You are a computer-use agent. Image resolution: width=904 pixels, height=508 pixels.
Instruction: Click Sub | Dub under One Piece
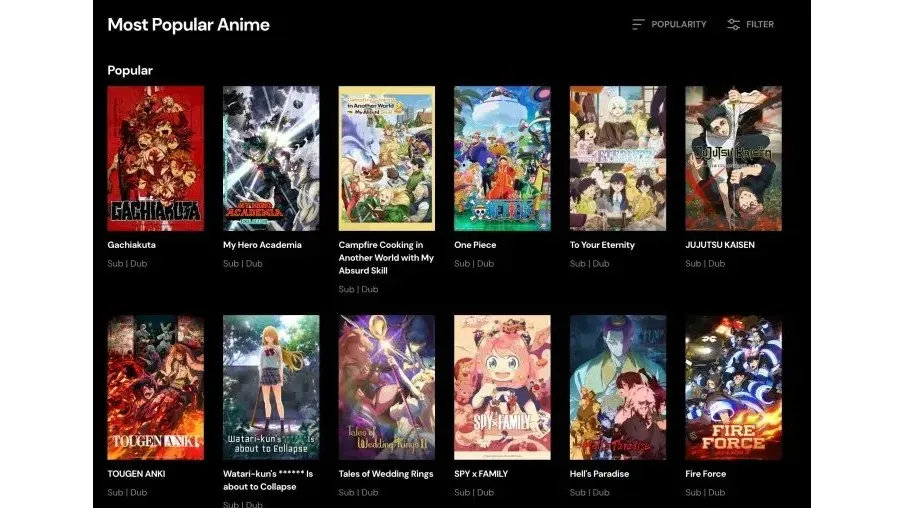tap(474, 264)
